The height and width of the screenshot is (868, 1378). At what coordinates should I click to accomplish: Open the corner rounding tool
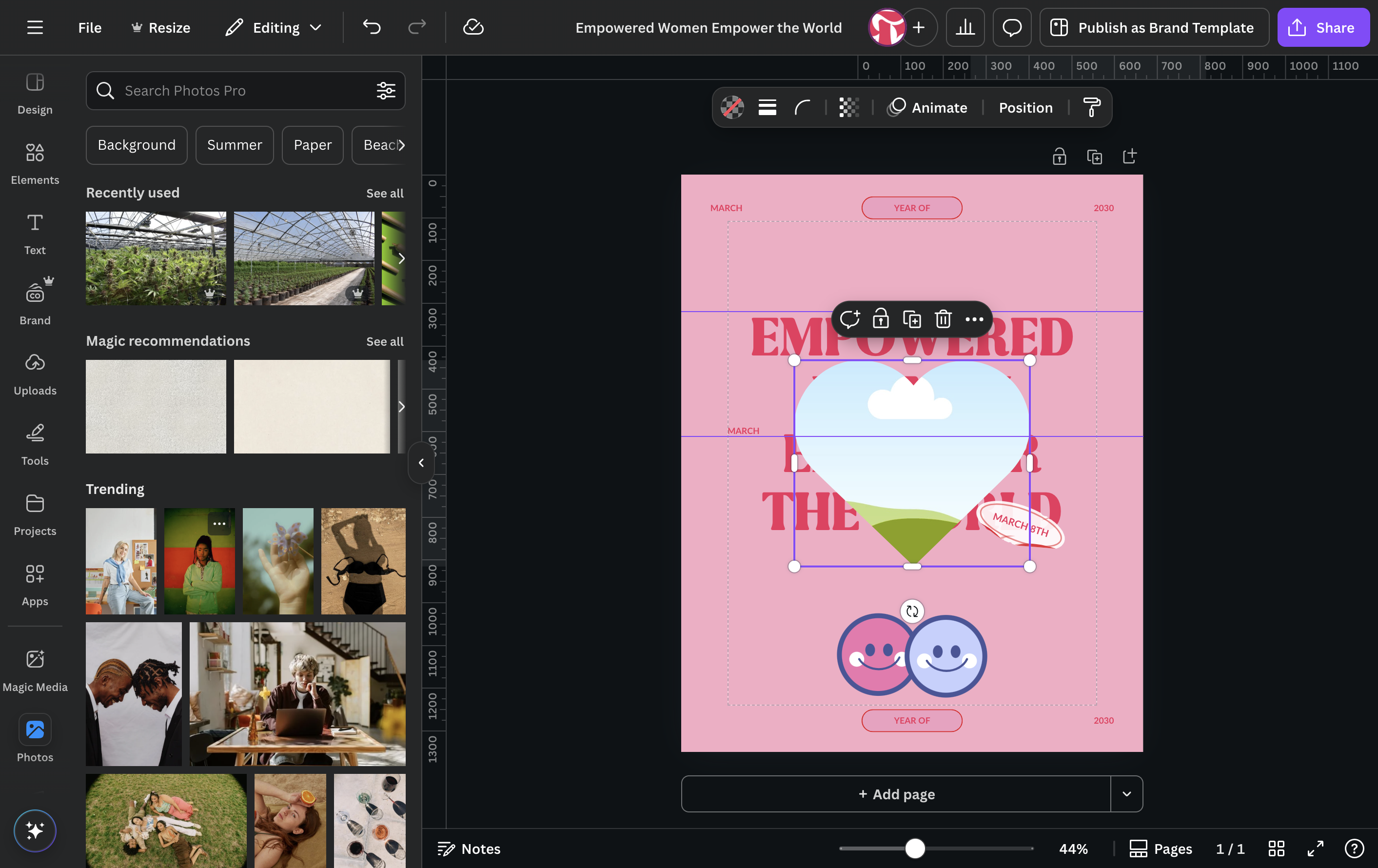point(802,108)
